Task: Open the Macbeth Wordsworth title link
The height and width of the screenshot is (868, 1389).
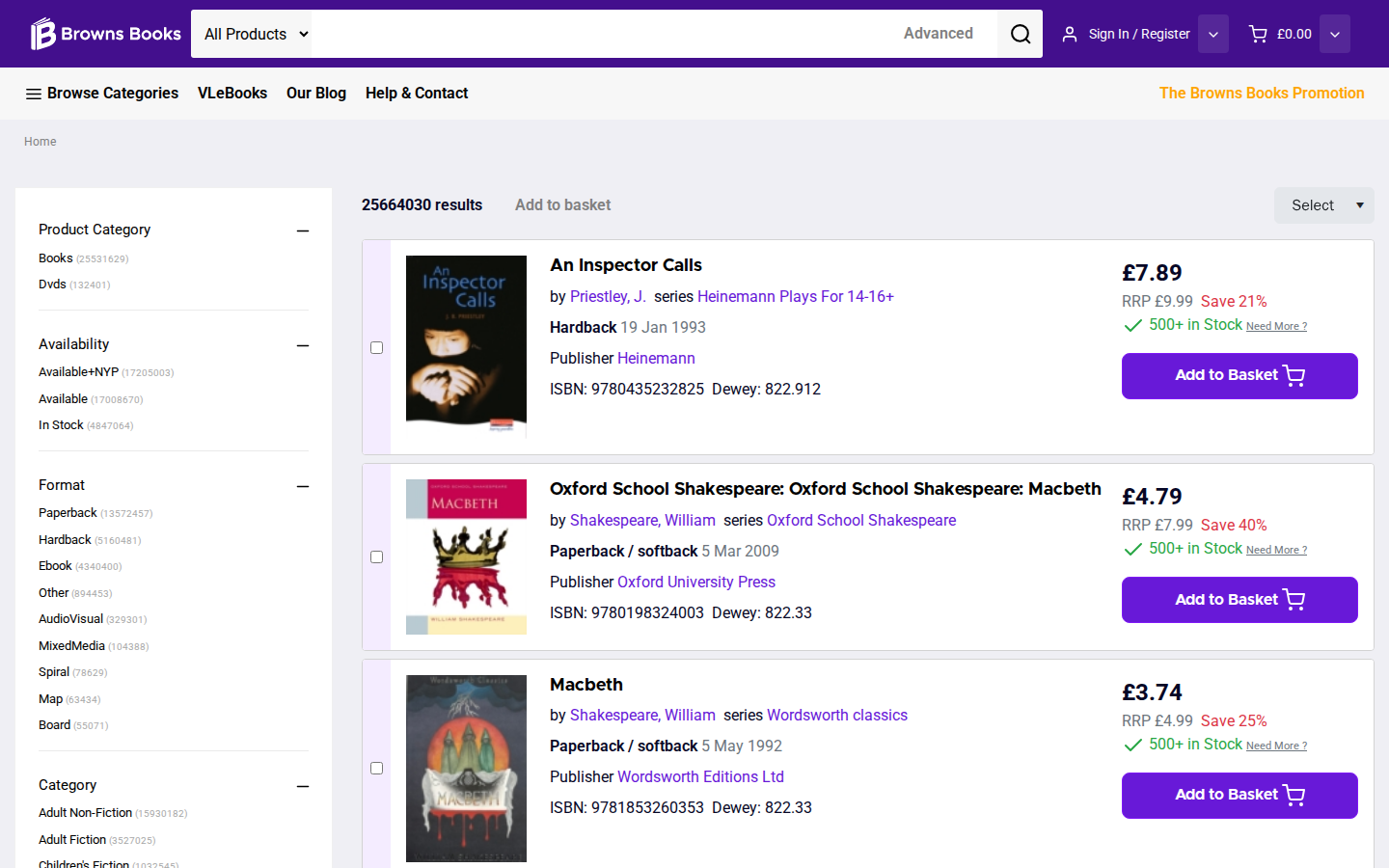Action: (586, 685)
